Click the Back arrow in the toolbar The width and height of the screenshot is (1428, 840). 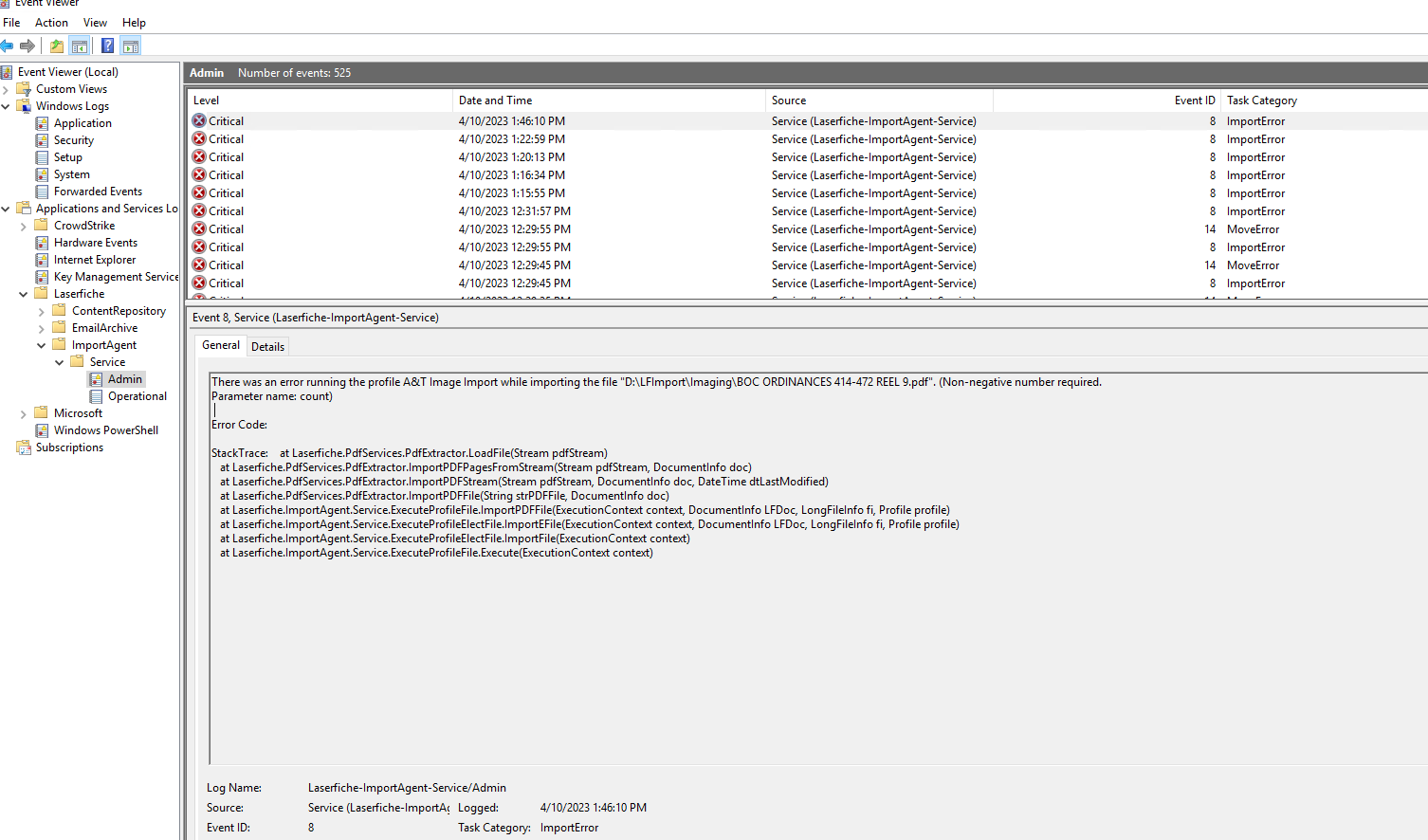coord(8,46)
